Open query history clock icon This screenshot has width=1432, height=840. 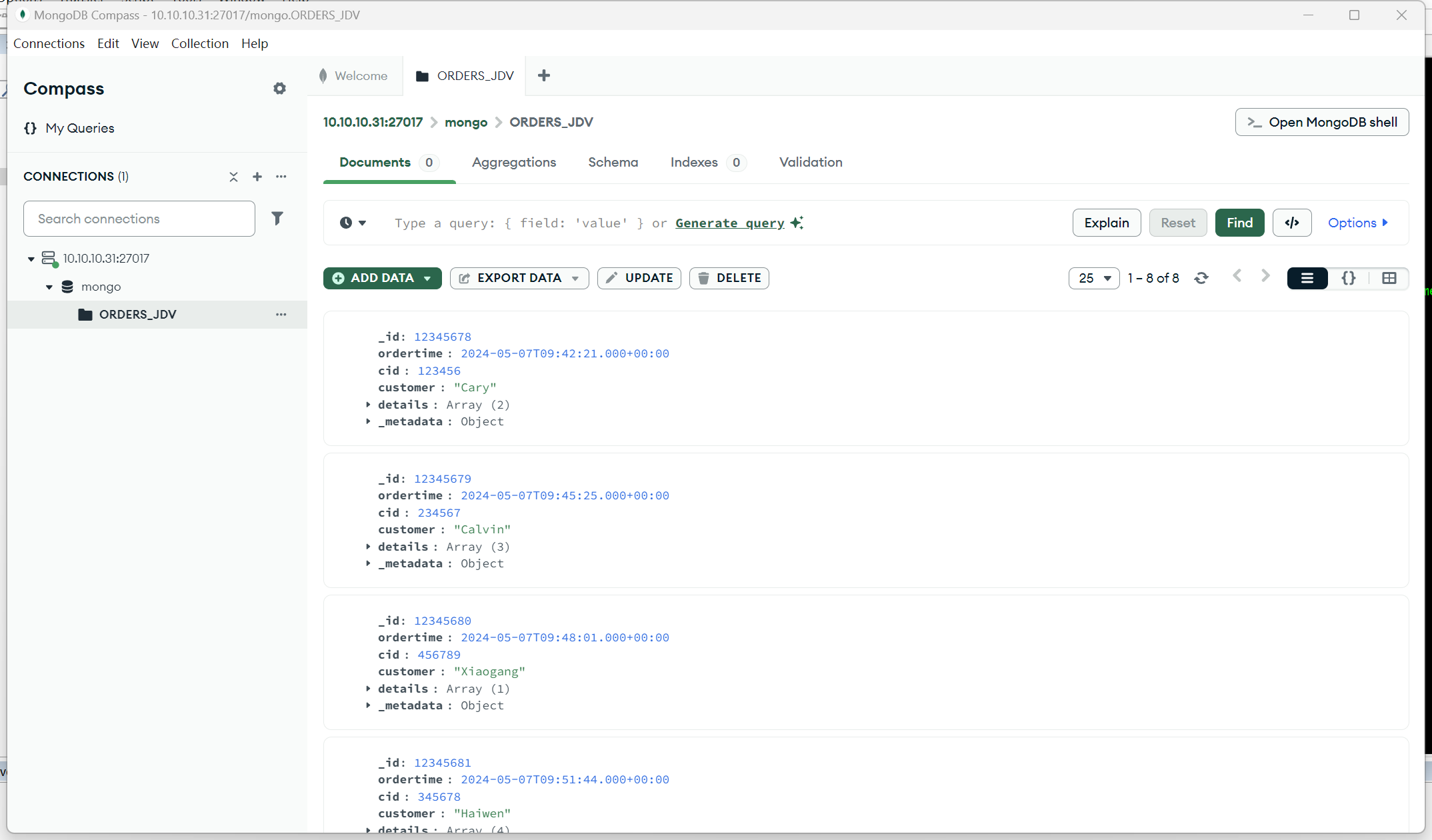pyautogui.click(x=346, y=223)
